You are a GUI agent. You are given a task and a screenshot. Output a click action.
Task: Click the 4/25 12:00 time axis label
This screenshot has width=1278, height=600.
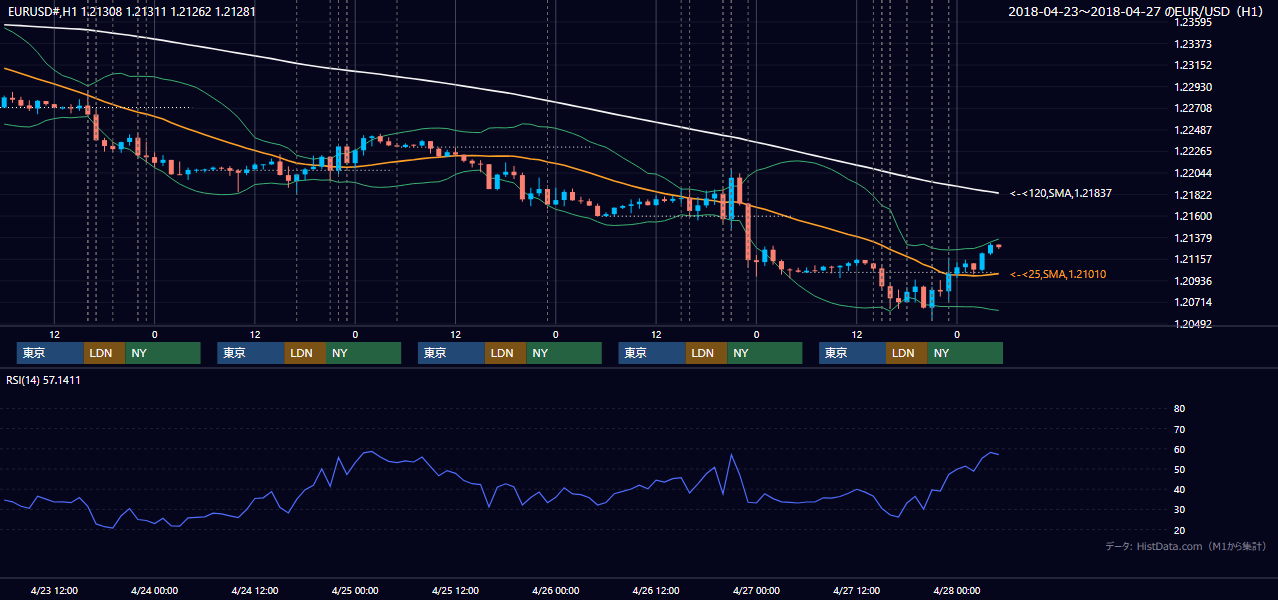(456, 590)
